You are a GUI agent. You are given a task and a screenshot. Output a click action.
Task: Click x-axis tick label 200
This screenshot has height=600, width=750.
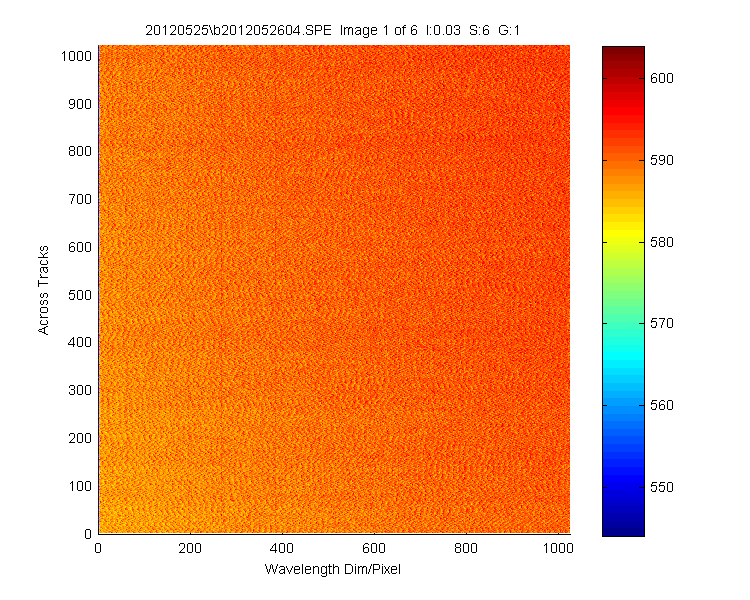190,548
